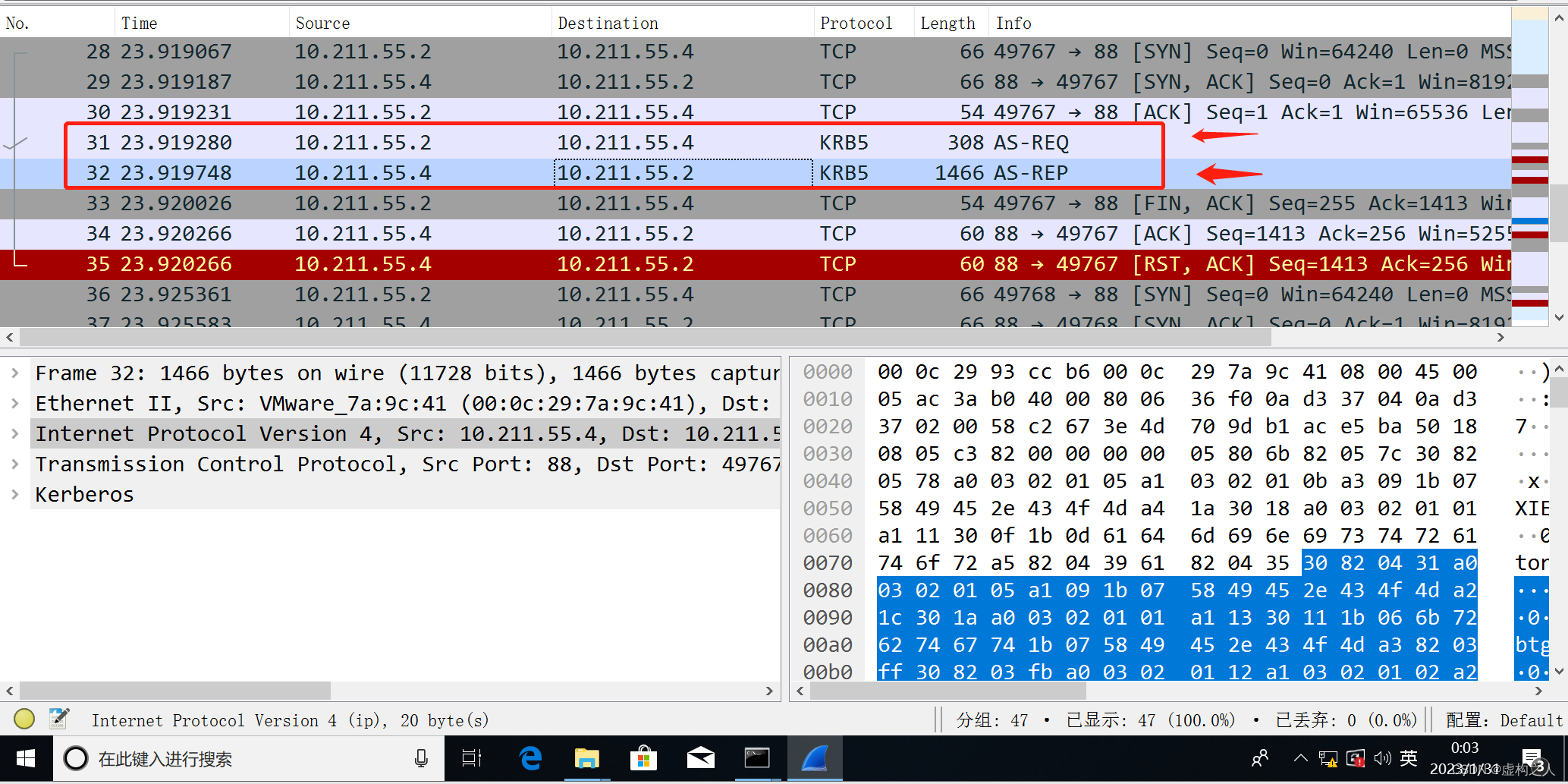
Task: Click the Info column header
Action: tap(1250, 23)
